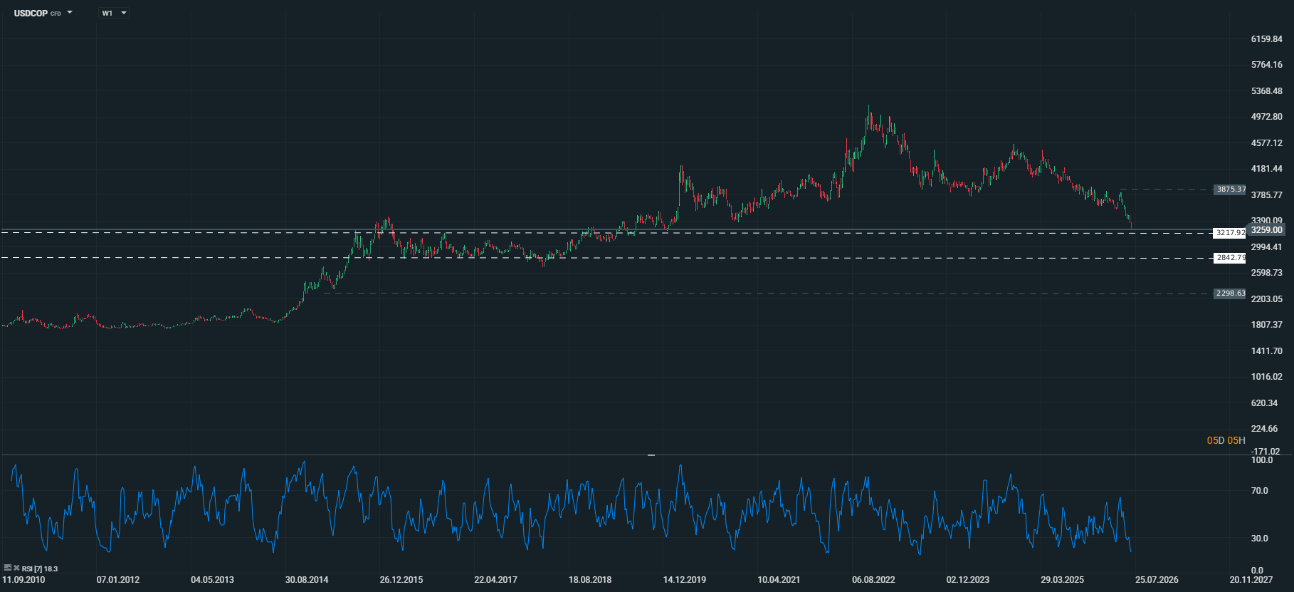Click price axis label 4577.12
Screen dimensions: 1294x592
1266,143
